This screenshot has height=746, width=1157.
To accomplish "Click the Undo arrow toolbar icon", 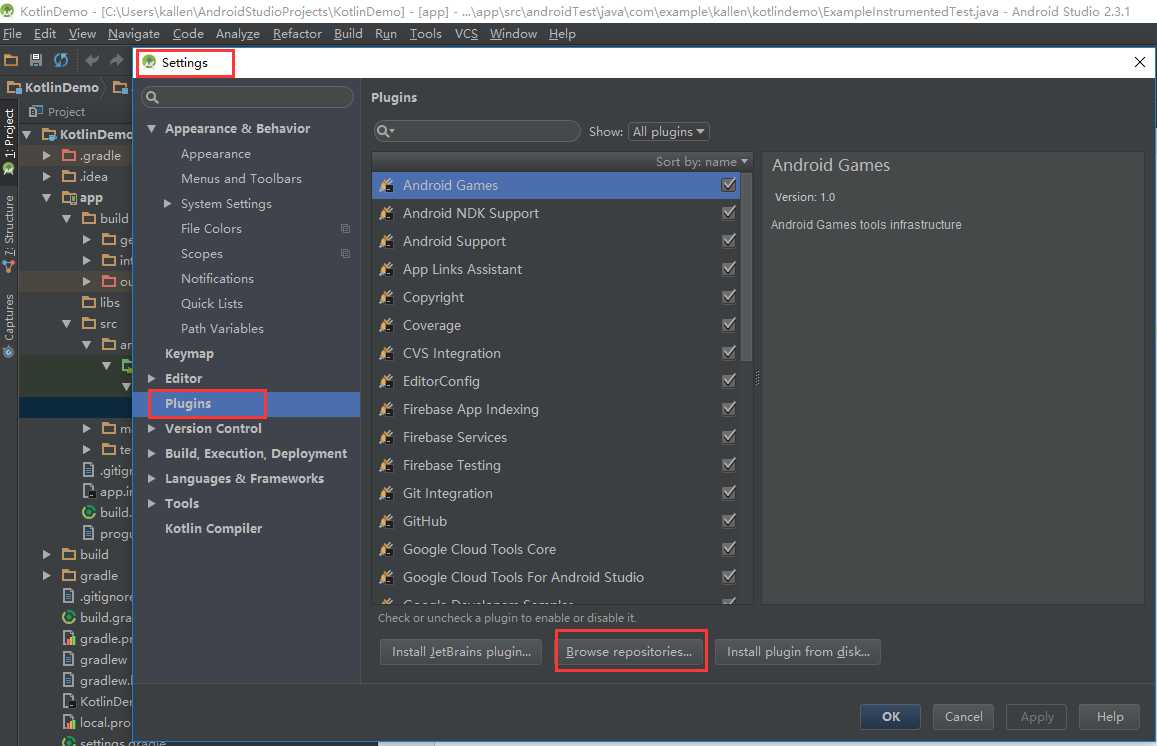I will pos(92,61).
